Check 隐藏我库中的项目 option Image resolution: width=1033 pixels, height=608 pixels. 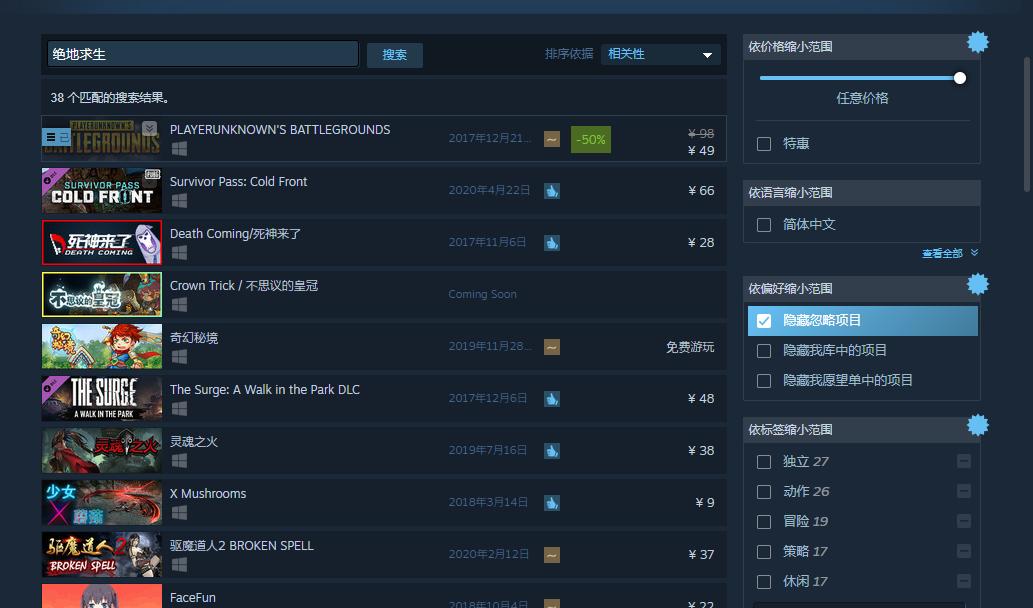(x=764, y=350)
